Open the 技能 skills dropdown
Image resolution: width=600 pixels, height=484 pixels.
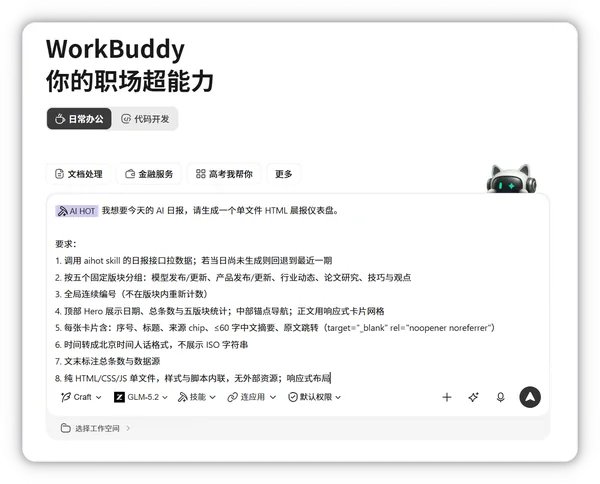[x=197, y=397]
